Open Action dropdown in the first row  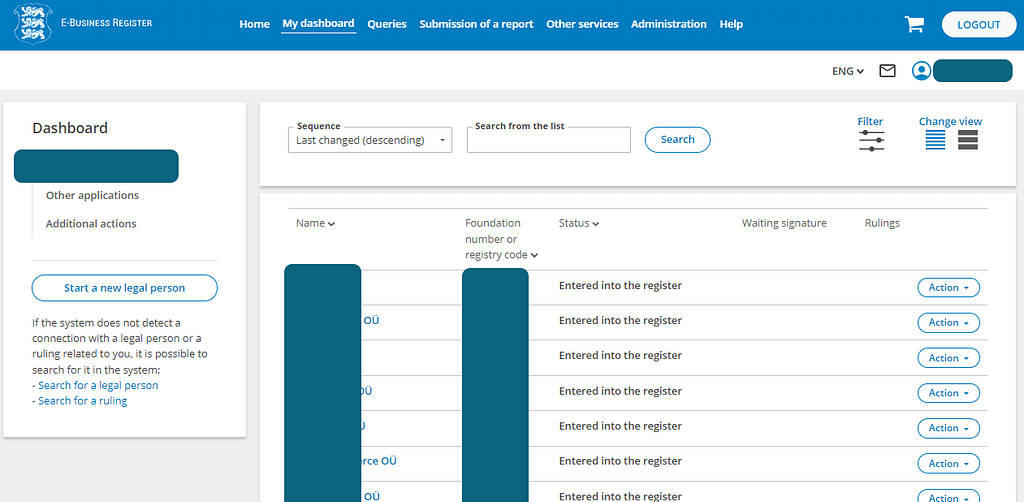click(x=948, y=288)
